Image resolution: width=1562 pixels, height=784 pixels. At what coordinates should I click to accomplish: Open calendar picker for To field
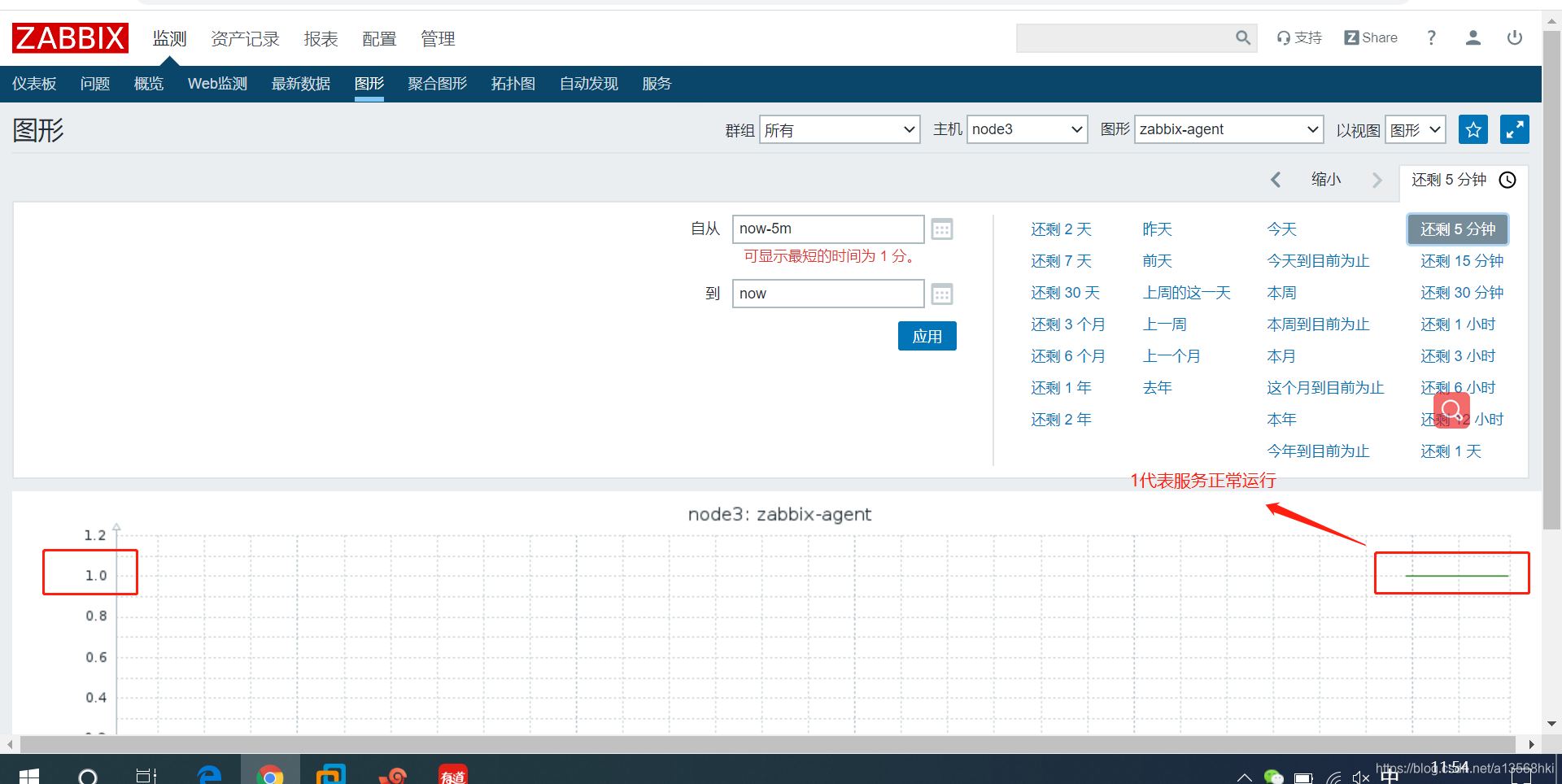coord(942,294)
